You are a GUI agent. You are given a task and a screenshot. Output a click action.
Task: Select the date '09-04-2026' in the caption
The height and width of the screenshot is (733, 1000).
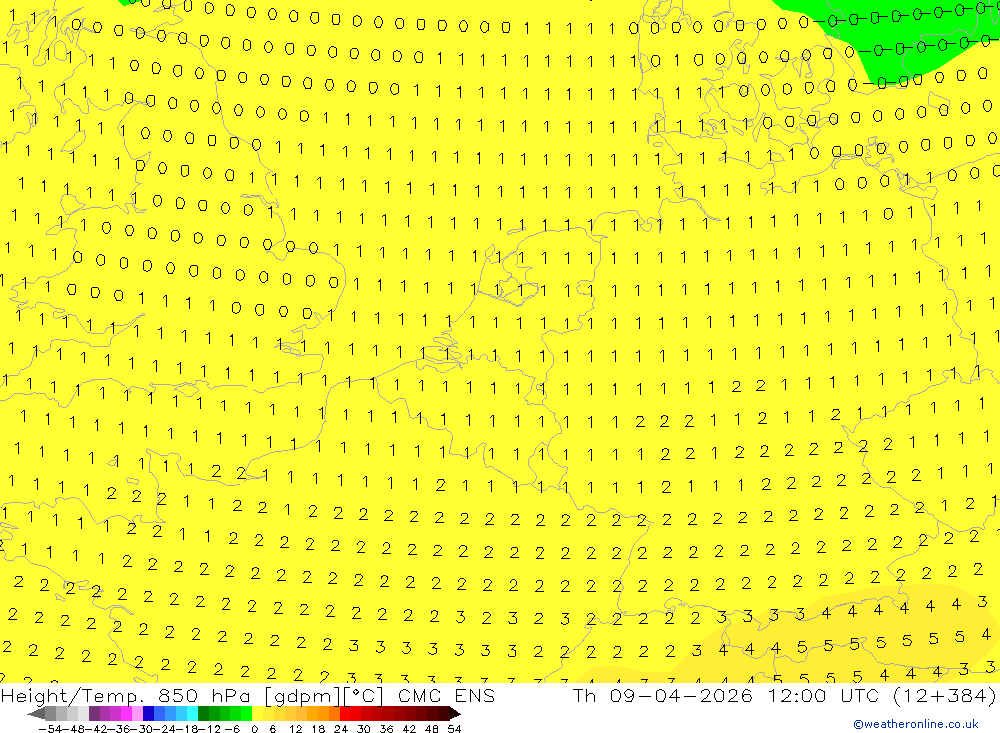point(681,695)
